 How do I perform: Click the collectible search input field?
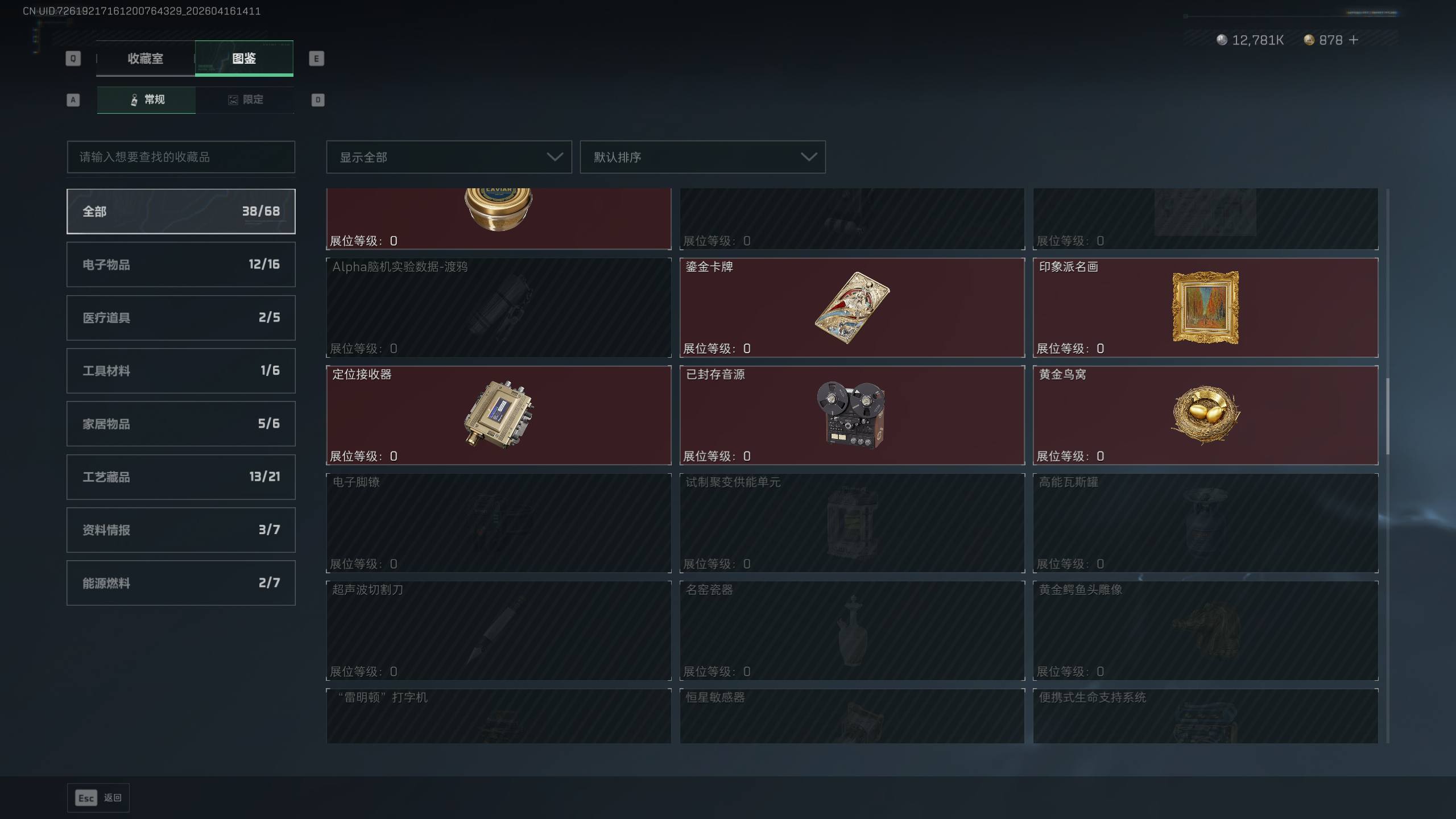[x=181, y=157]
